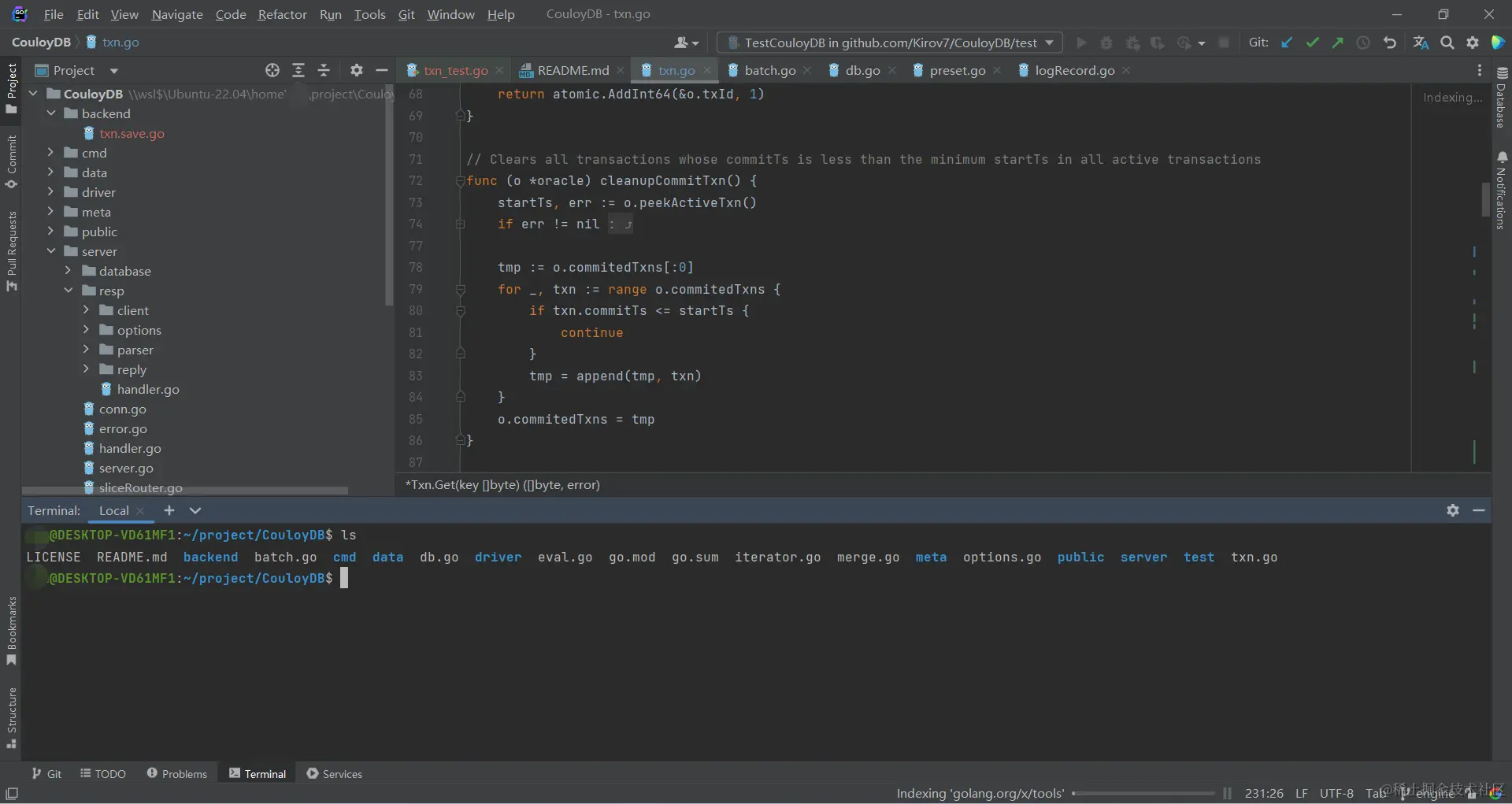Open the Tools menu
The image size is (1512, 804).
369,14
